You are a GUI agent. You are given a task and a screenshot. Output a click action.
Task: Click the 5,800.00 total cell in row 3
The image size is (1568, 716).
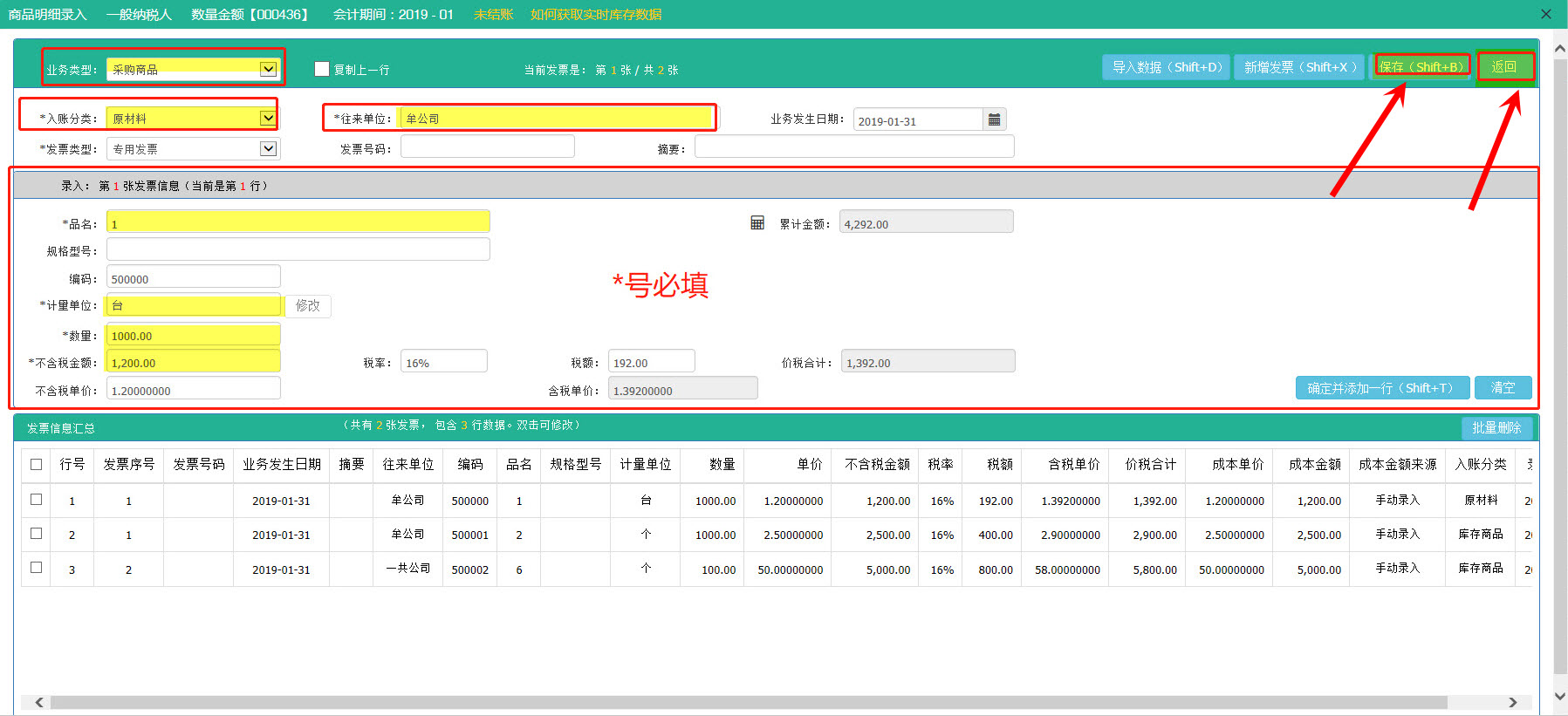1147,569
